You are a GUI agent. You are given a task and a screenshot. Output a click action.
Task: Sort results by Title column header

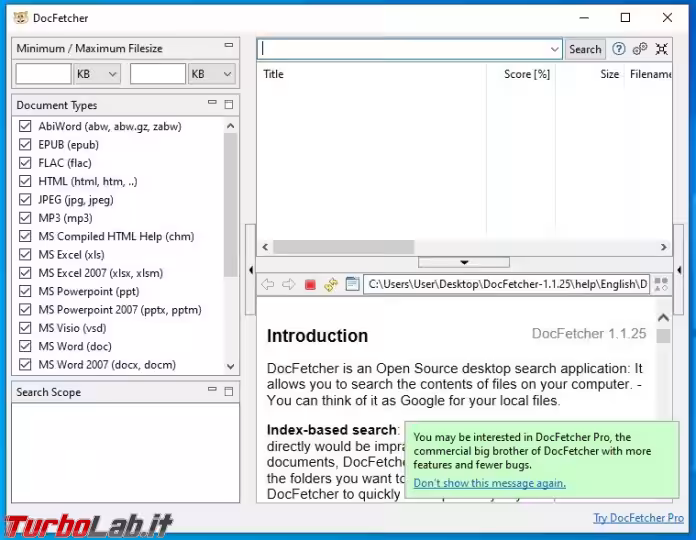(x=273, y=74)
